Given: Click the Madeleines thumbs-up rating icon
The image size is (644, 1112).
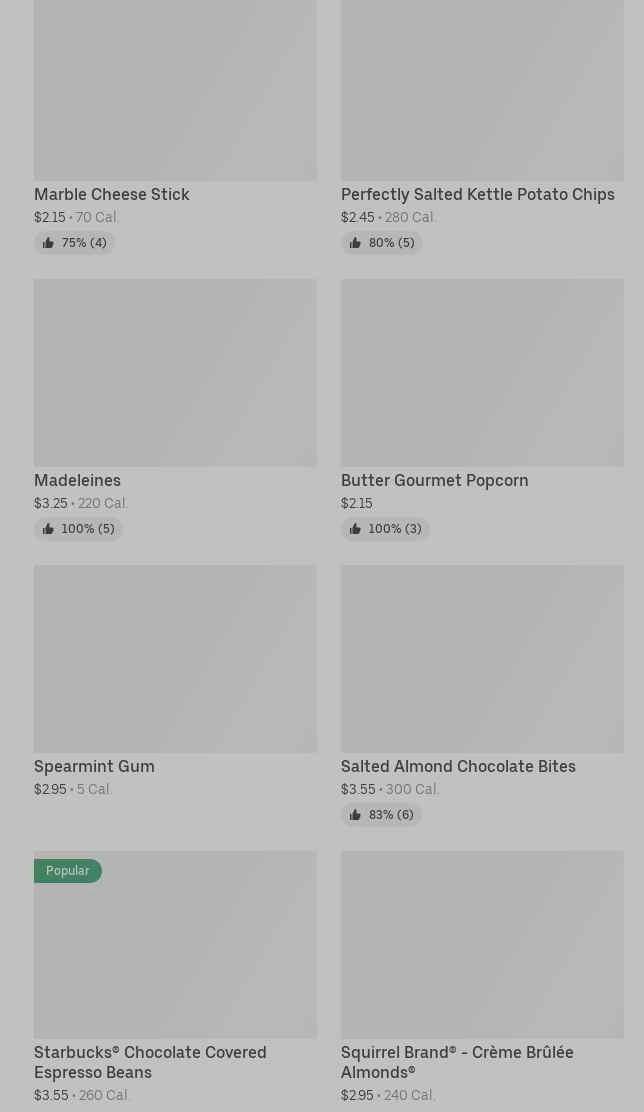Looking at the screenshot, I should coord(48,529).
